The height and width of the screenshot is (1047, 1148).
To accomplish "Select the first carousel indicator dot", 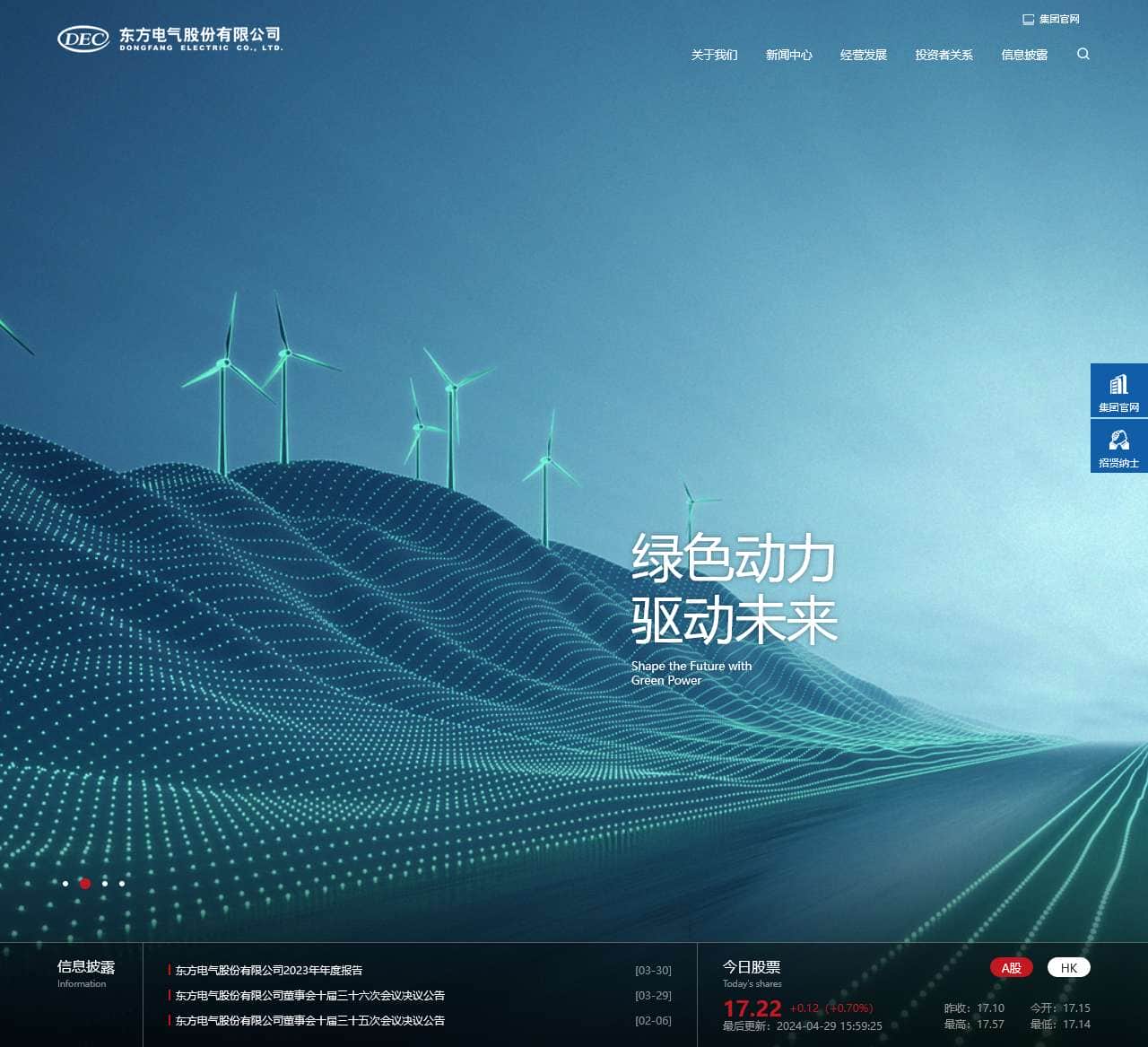I will click(65, 883).
